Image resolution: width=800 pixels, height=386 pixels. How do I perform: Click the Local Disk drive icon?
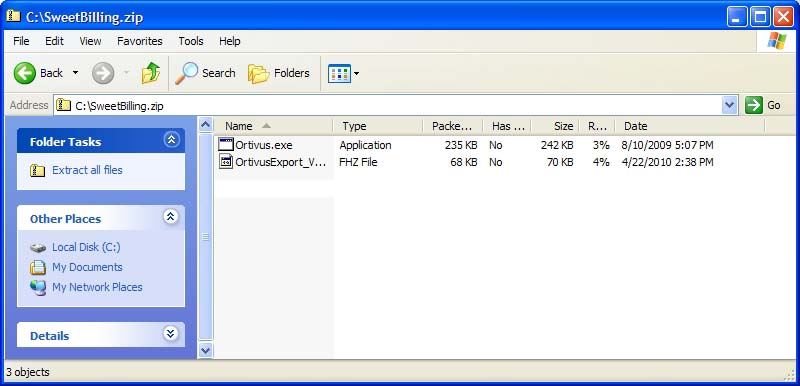pos(38,248)
